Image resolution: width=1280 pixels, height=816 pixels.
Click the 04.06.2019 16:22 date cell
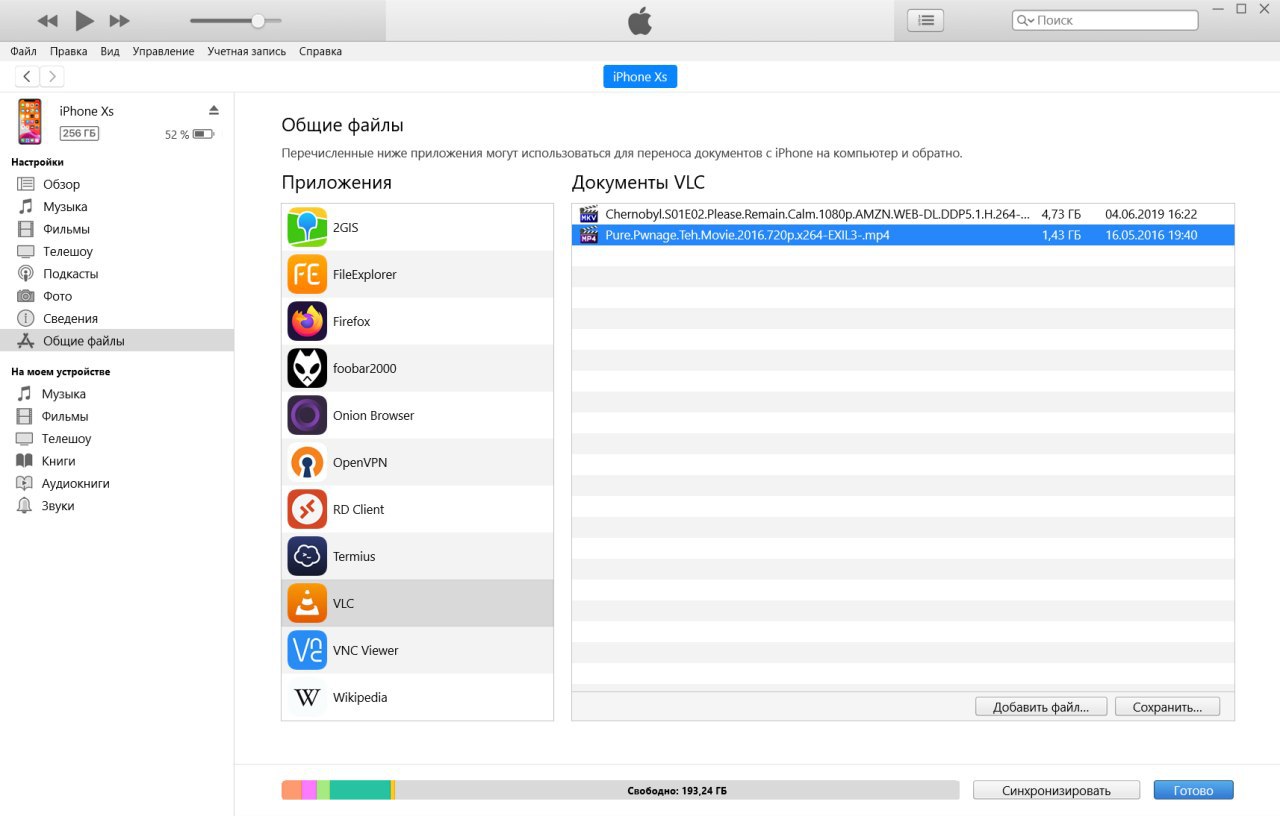[1151, 214]
